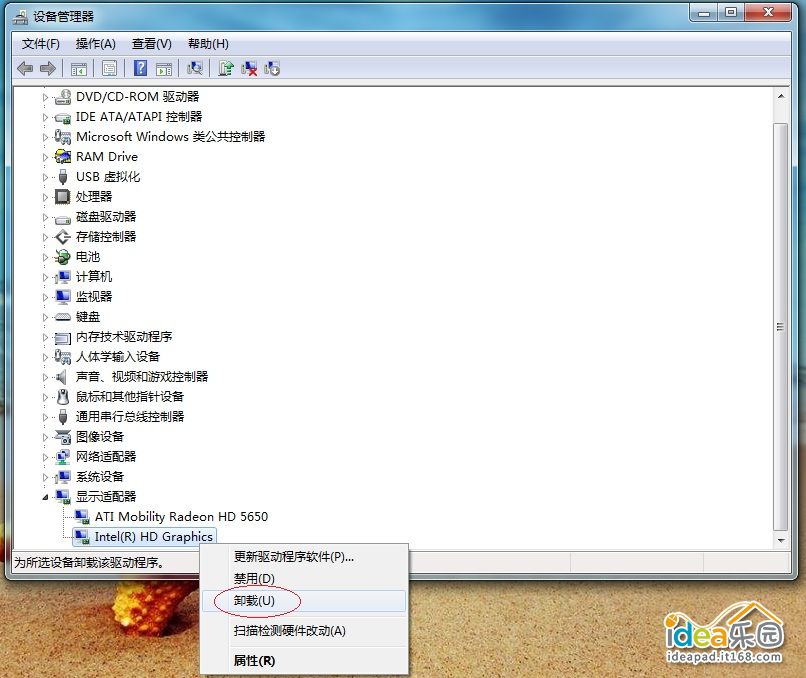Click the 声音、视频和游戏控制器 speaker icon
This screenshot has height=678, width=806.
click(62, 377)
